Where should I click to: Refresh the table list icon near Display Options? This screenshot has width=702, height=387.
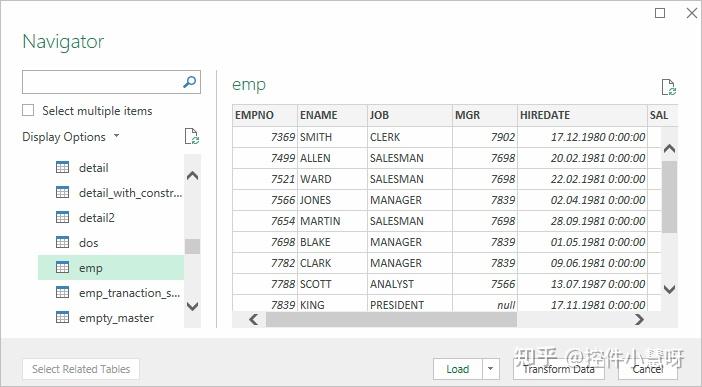coord(192,136)
